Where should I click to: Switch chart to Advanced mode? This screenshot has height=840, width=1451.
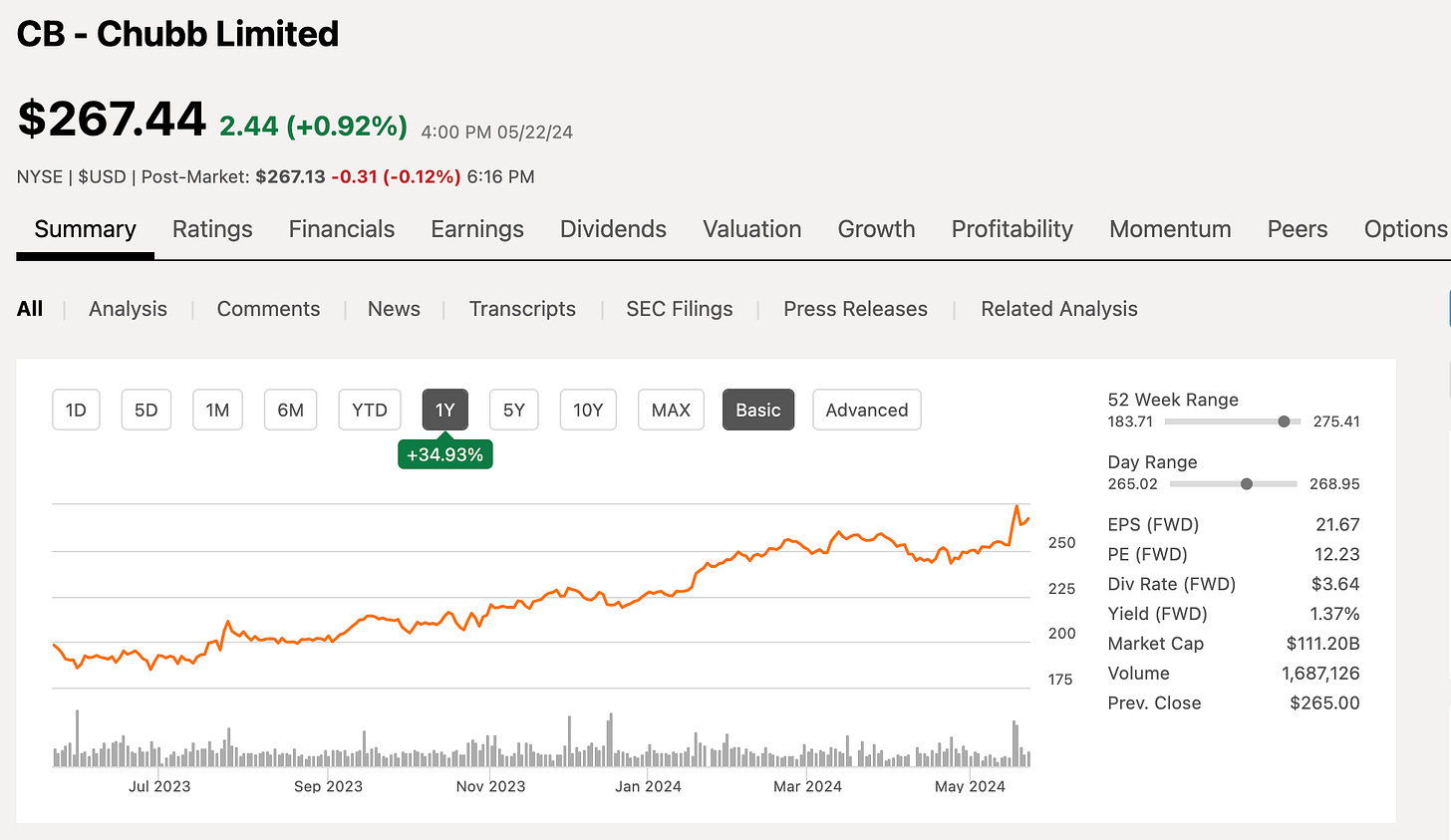[867, 410]
